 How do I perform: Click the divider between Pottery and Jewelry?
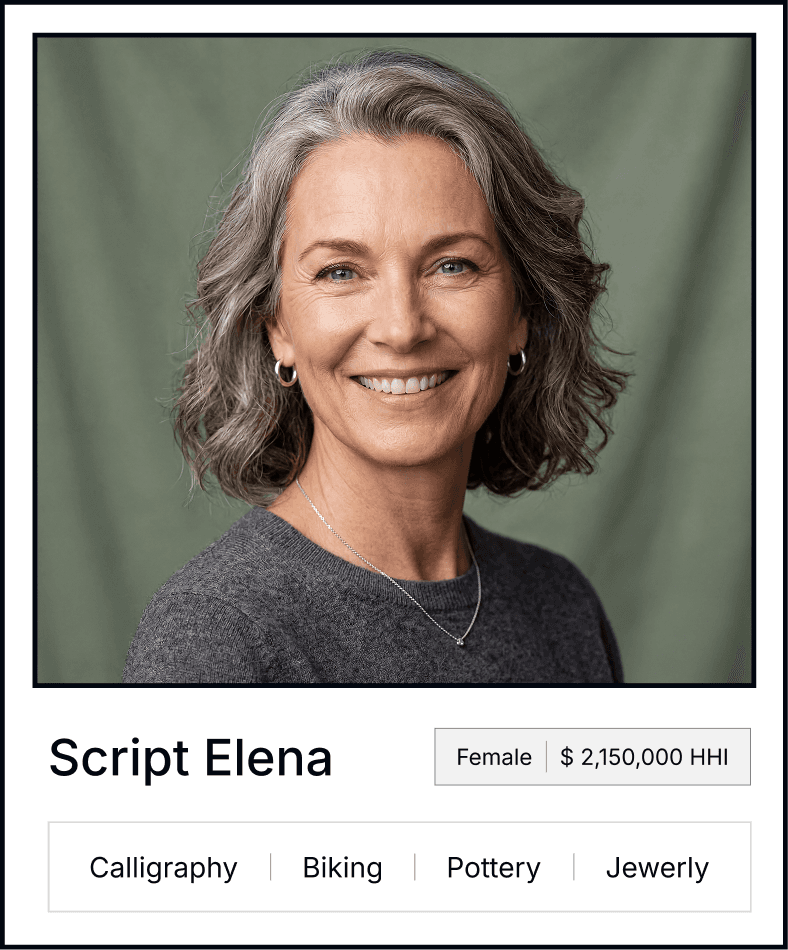point(574,867)
